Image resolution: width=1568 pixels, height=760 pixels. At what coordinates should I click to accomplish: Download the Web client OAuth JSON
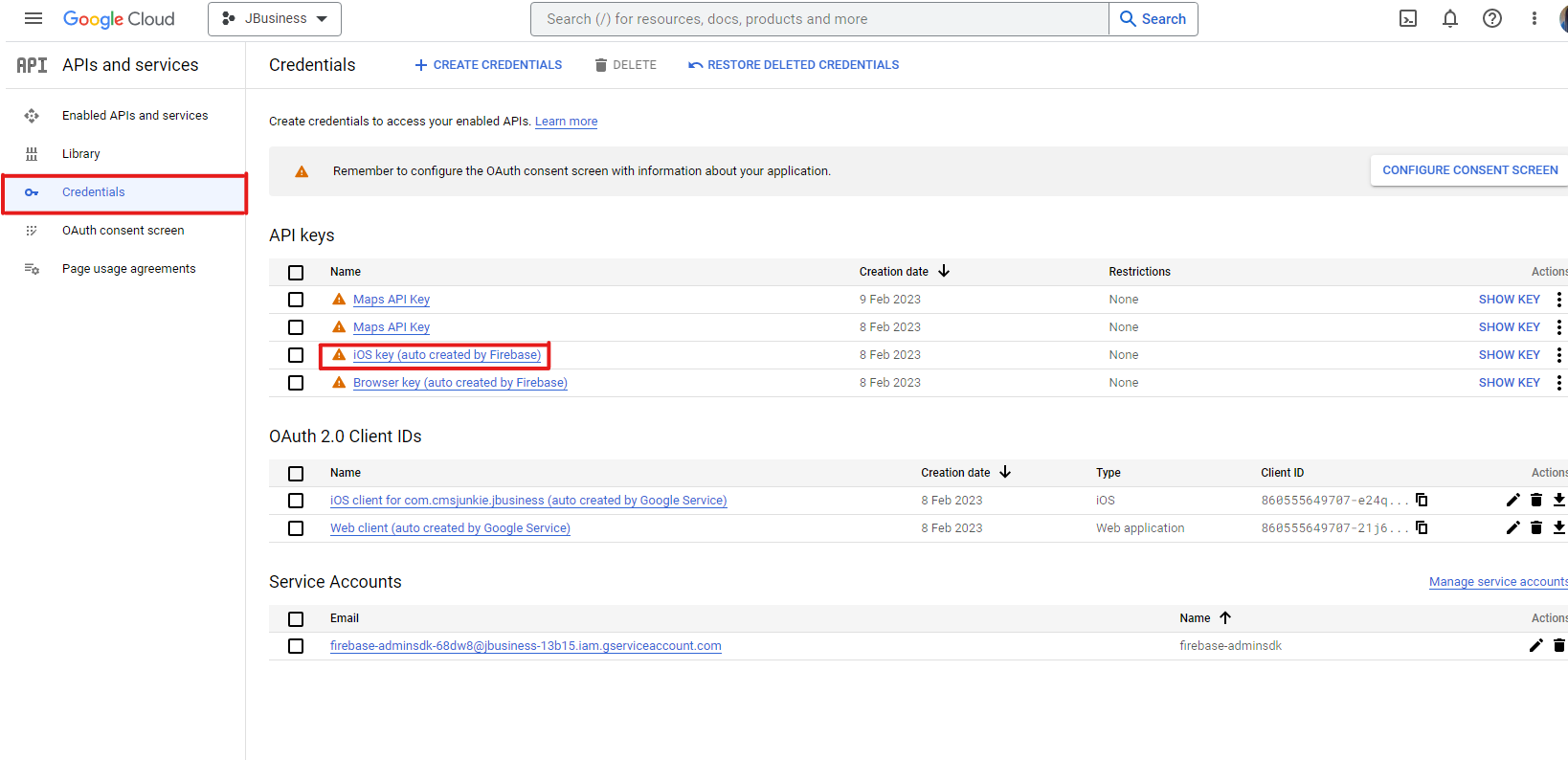1558,527
